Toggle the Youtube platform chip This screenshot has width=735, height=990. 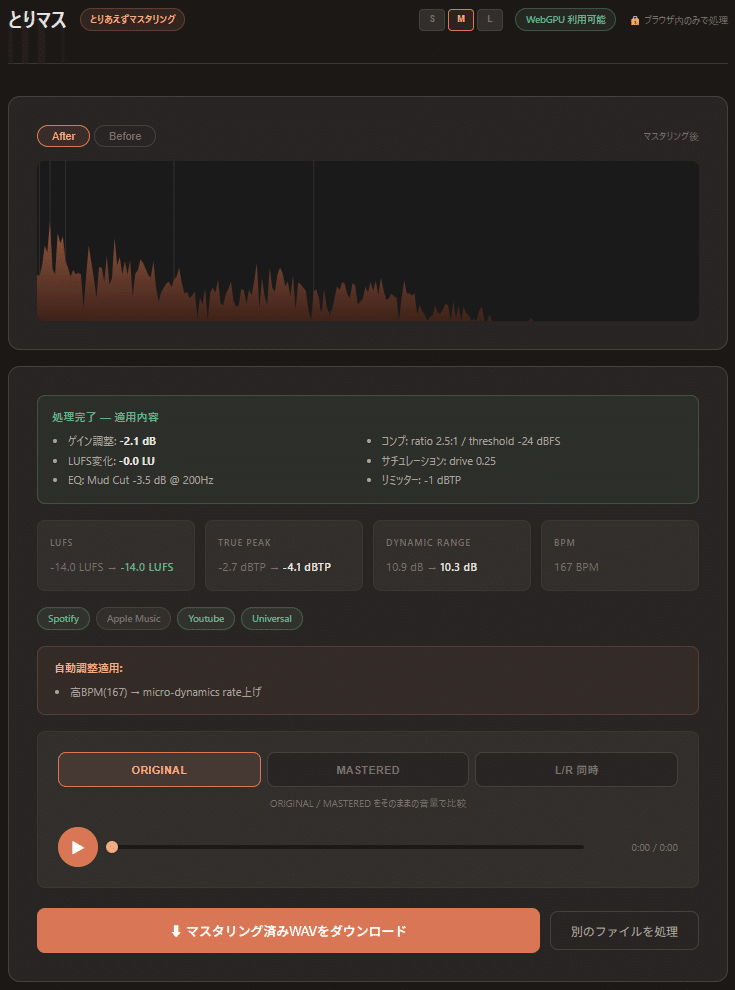click(206, 619)
